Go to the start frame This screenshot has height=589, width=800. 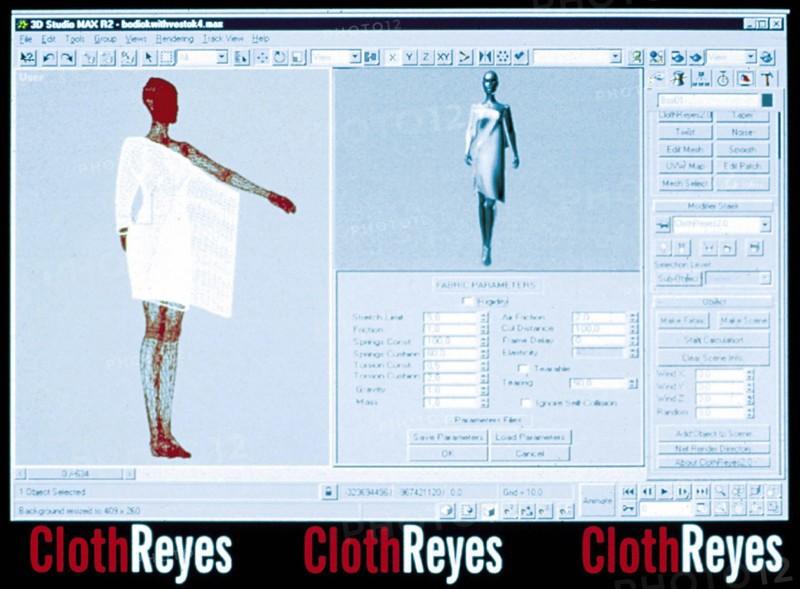tap(629, 492)
